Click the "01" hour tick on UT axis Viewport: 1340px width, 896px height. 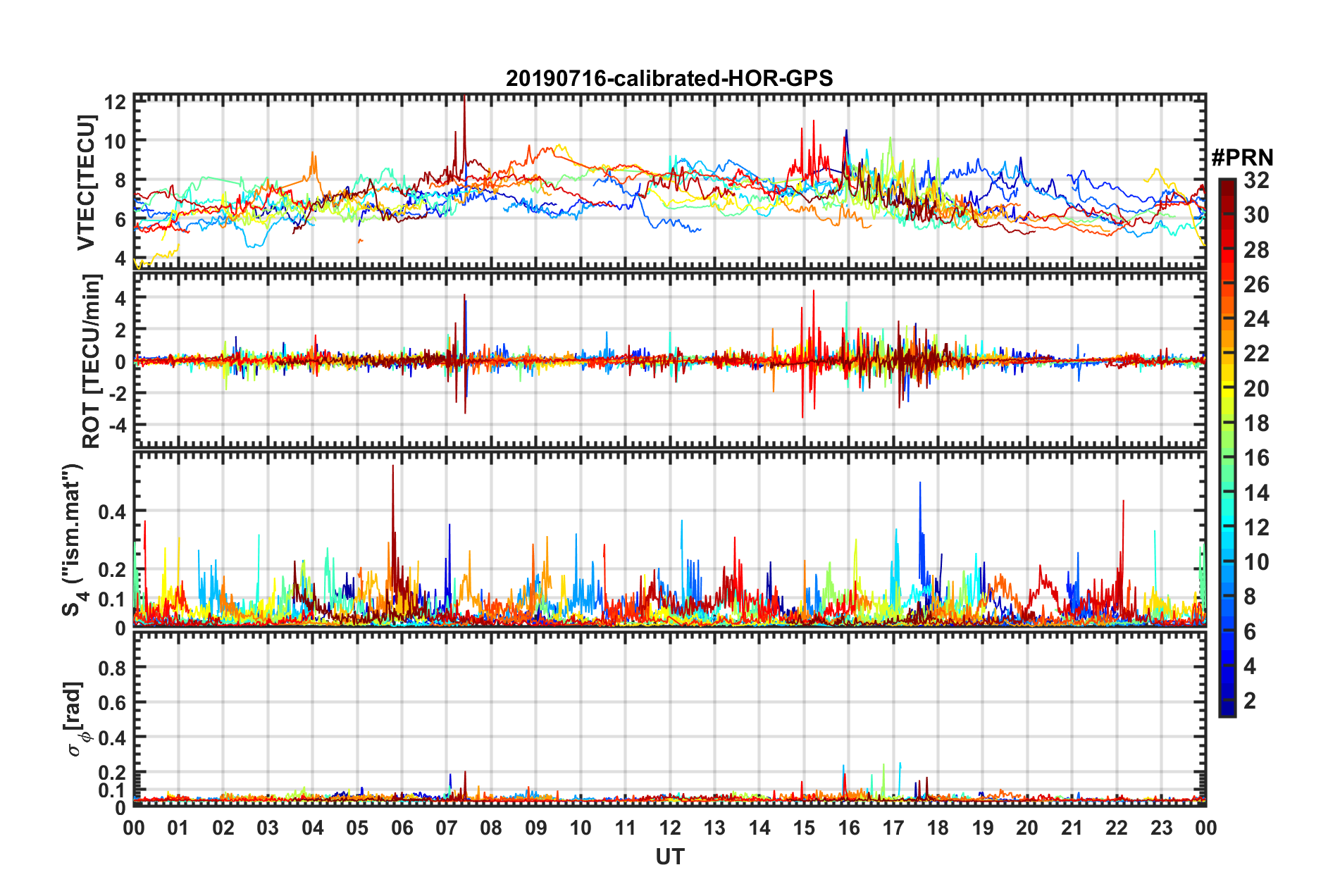click(x=178, y=828)
